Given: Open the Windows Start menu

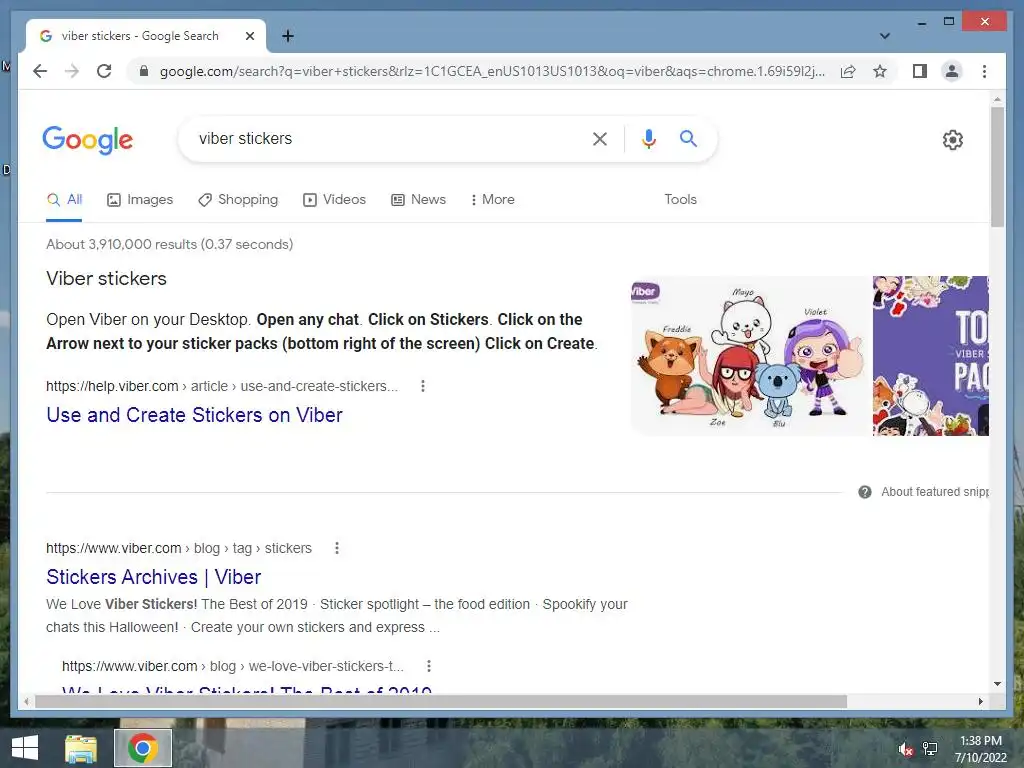Looking at the screenshot, I should point(25,748).
